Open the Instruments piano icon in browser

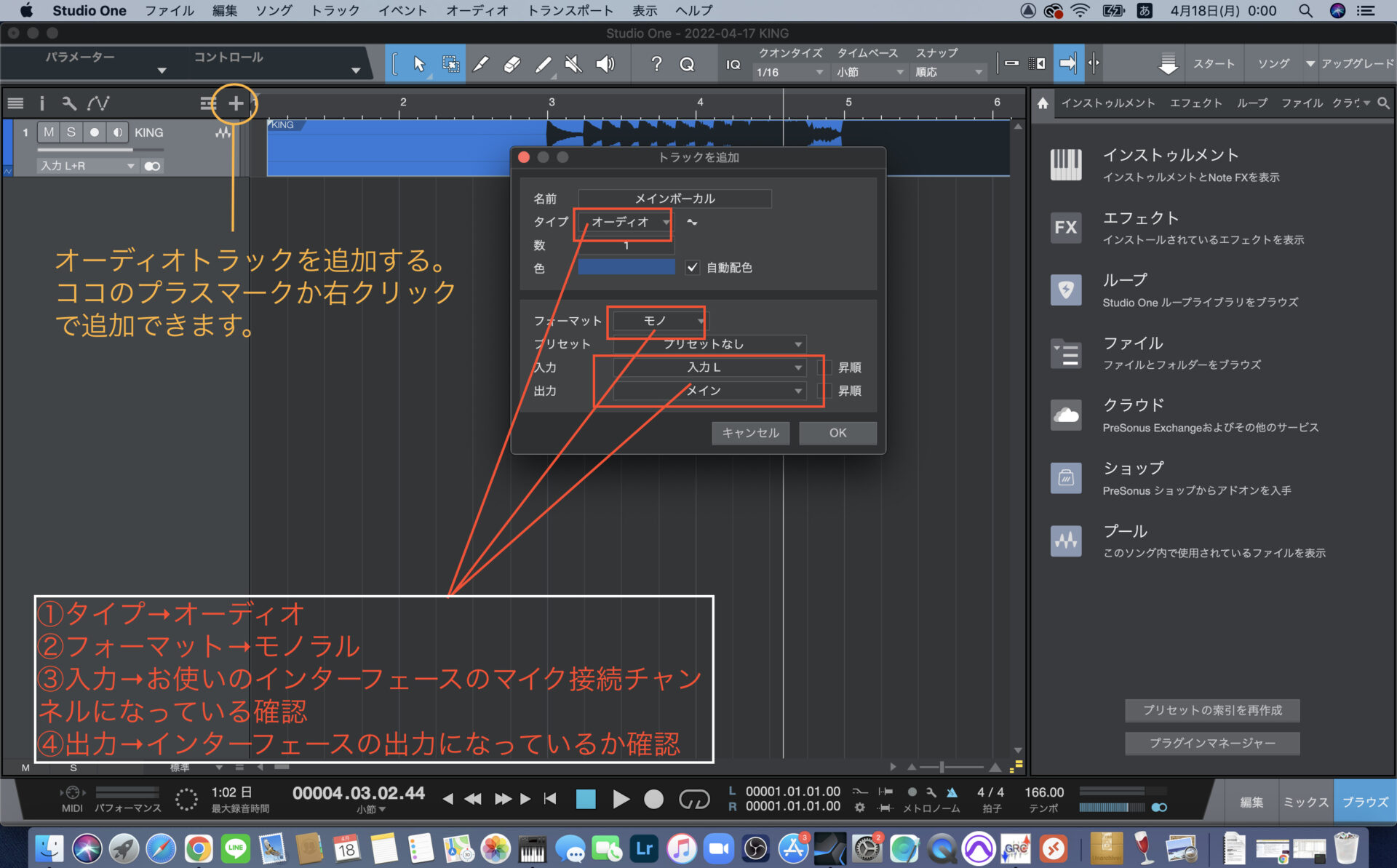tap(1066, 164)
